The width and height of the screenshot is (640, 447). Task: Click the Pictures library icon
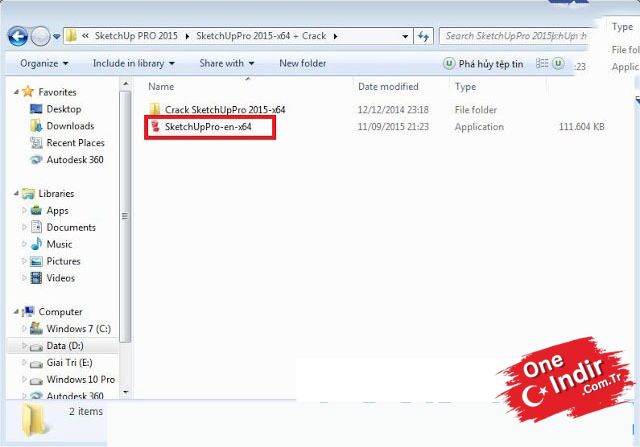[36, 261]
